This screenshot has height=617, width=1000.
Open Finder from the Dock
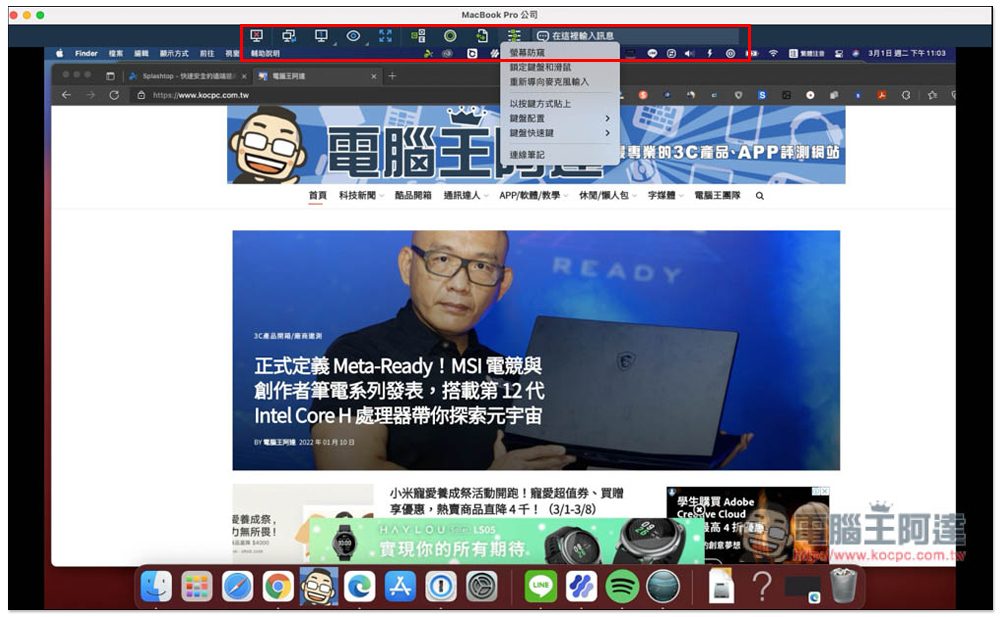[x=156, y=586]
